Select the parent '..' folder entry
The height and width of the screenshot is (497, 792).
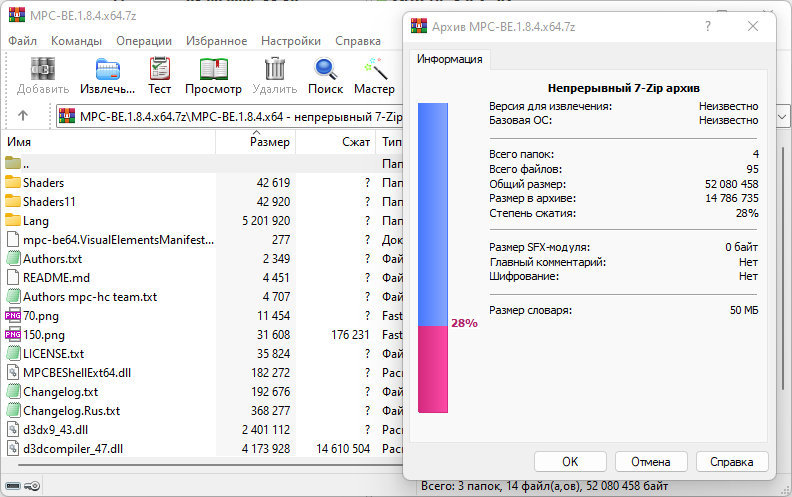pyautogui.click(x=13, y=163)
